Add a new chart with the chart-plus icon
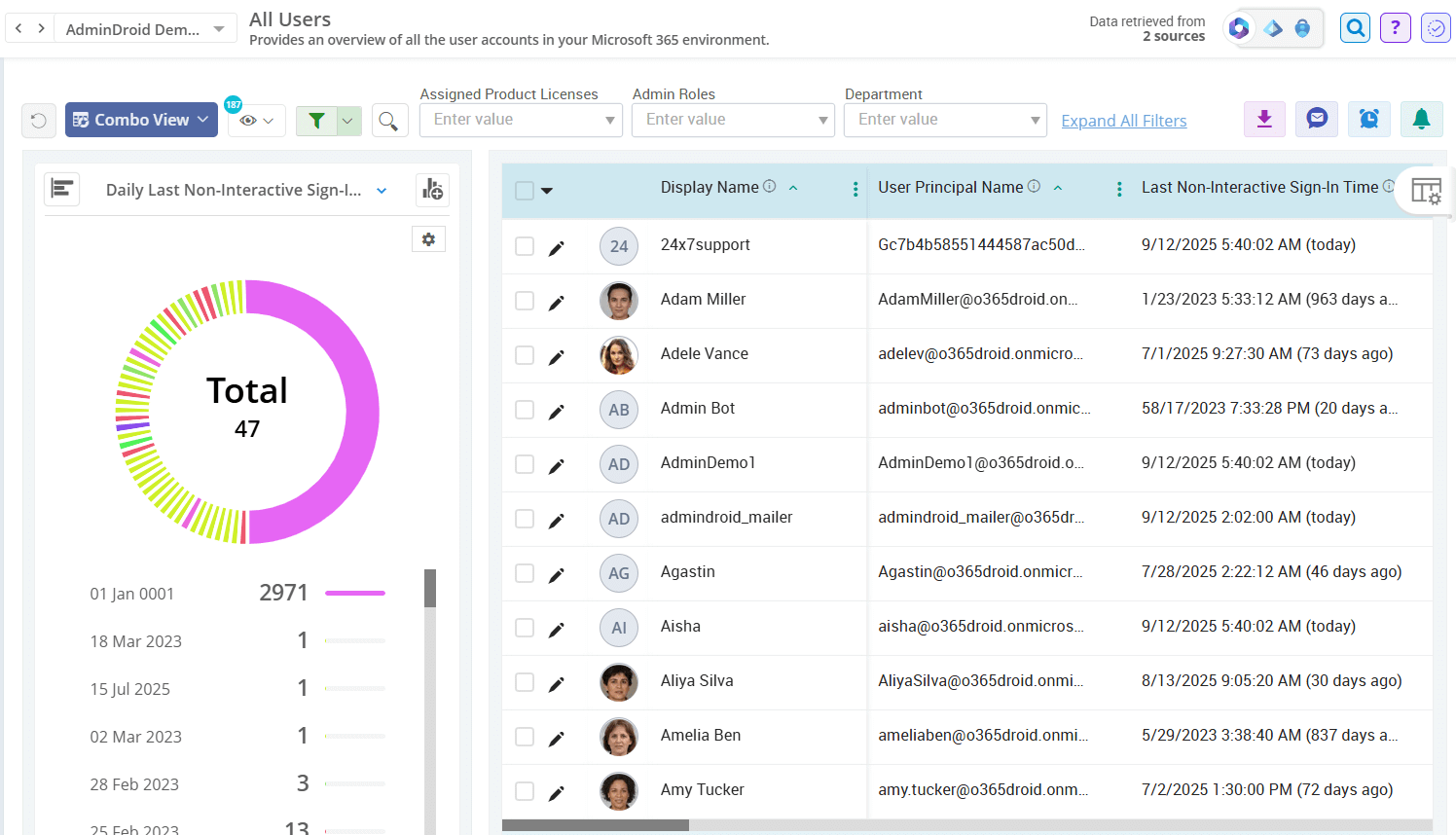 click(432, 189)
